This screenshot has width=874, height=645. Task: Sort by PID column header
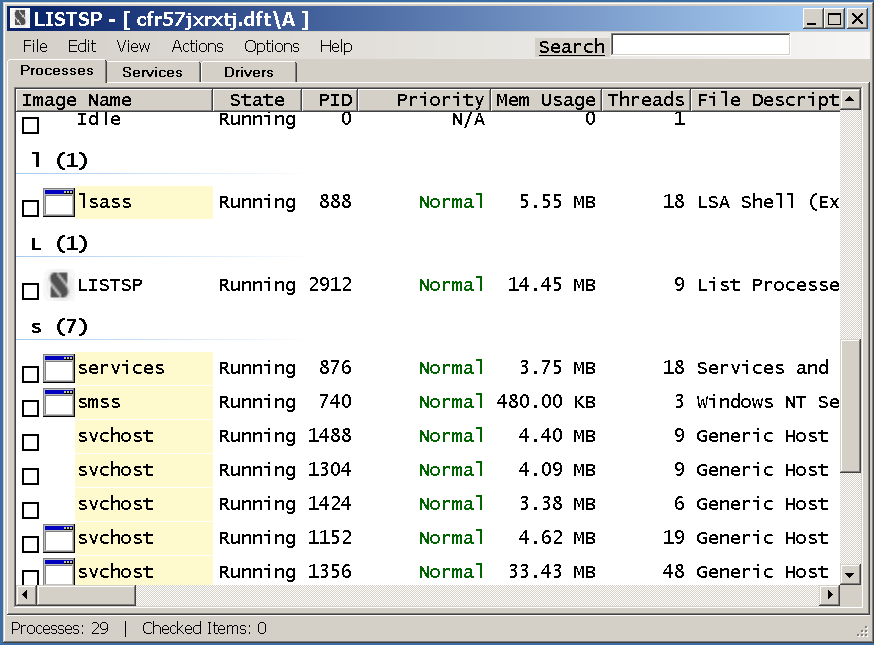[329, 100]
